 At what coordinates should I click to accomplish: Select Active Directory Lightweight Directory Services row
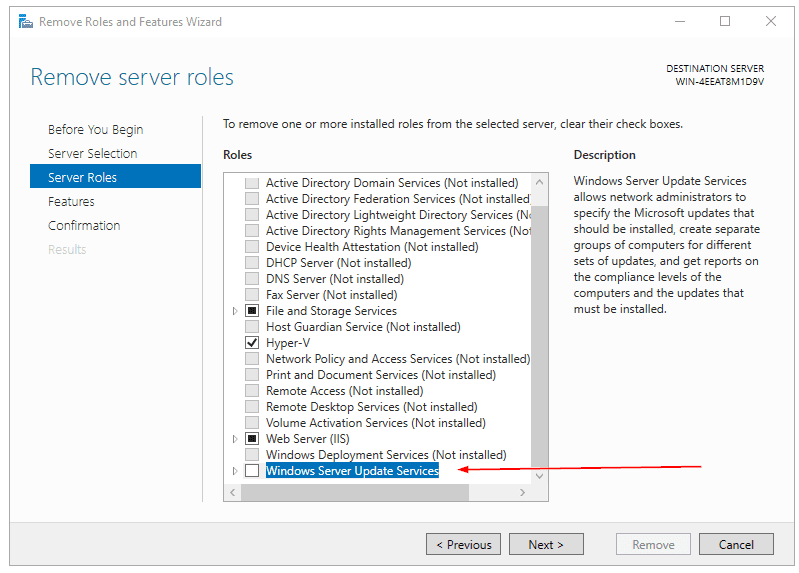click(398, 215)
